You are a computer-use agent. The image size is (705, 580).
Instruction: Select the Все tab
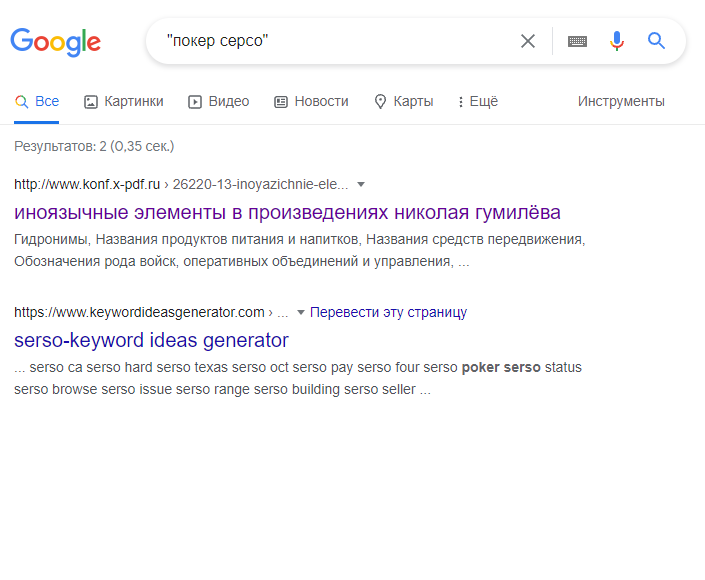36,102
